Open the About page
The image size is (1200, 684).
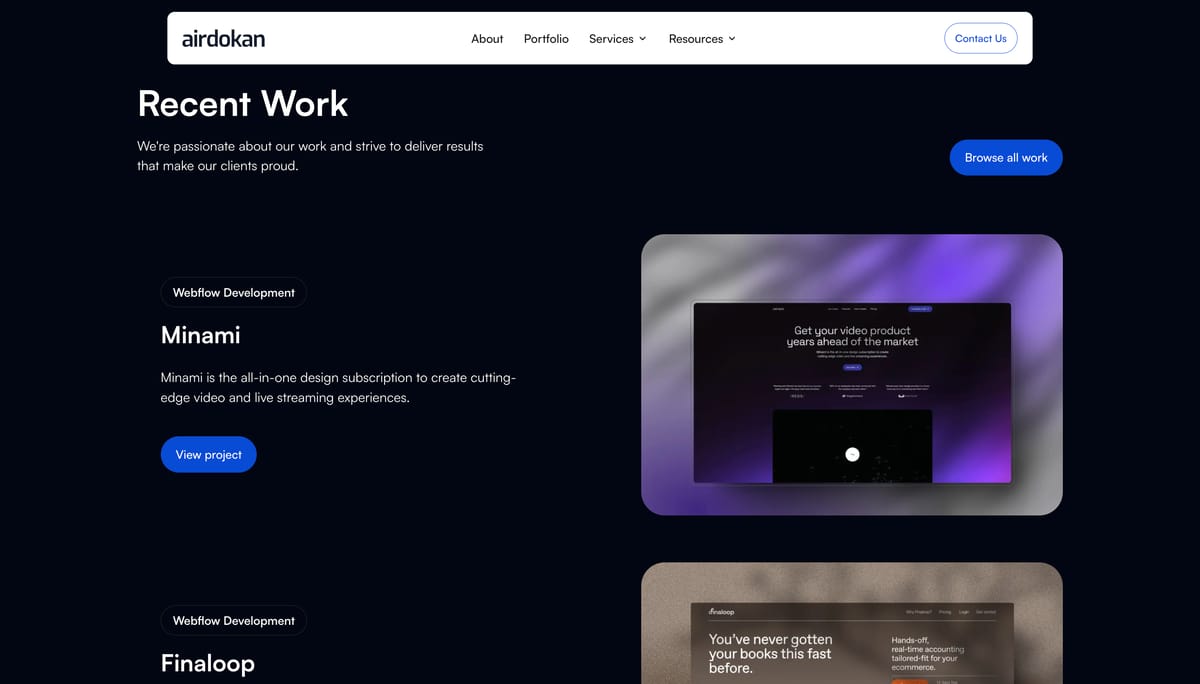pyautogui.click(x=487, y=39)
